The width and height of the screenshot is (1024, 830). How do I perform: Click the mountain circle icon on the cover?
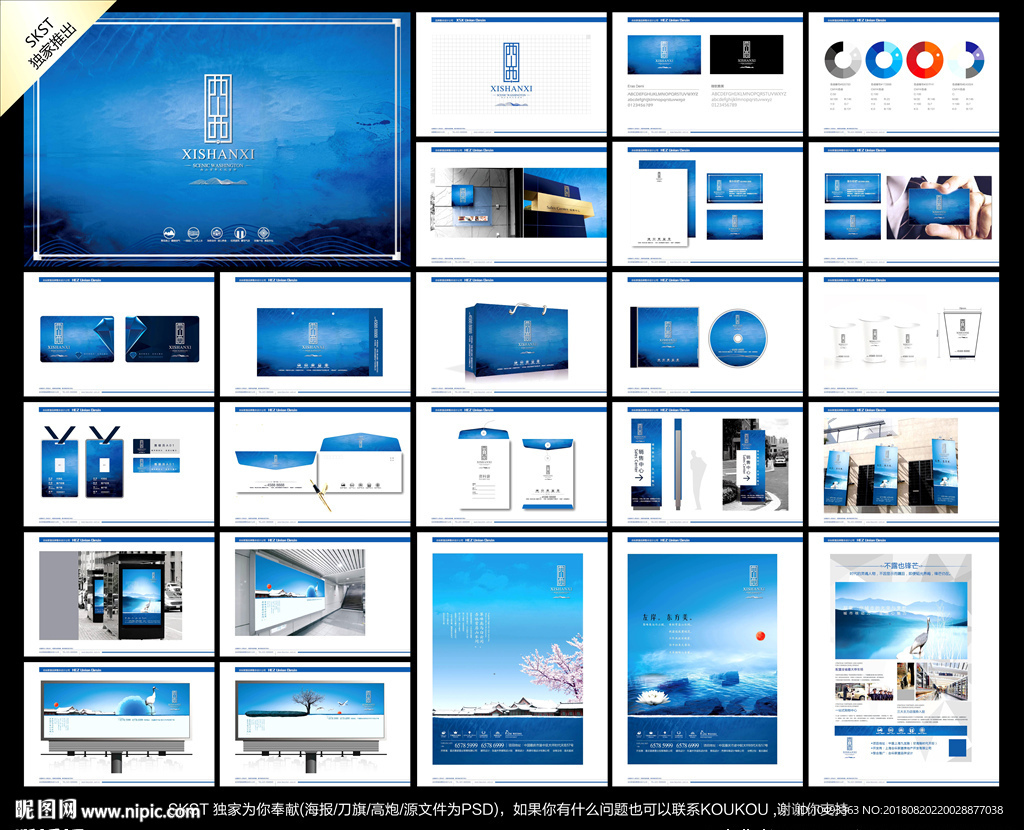(169, 232)
